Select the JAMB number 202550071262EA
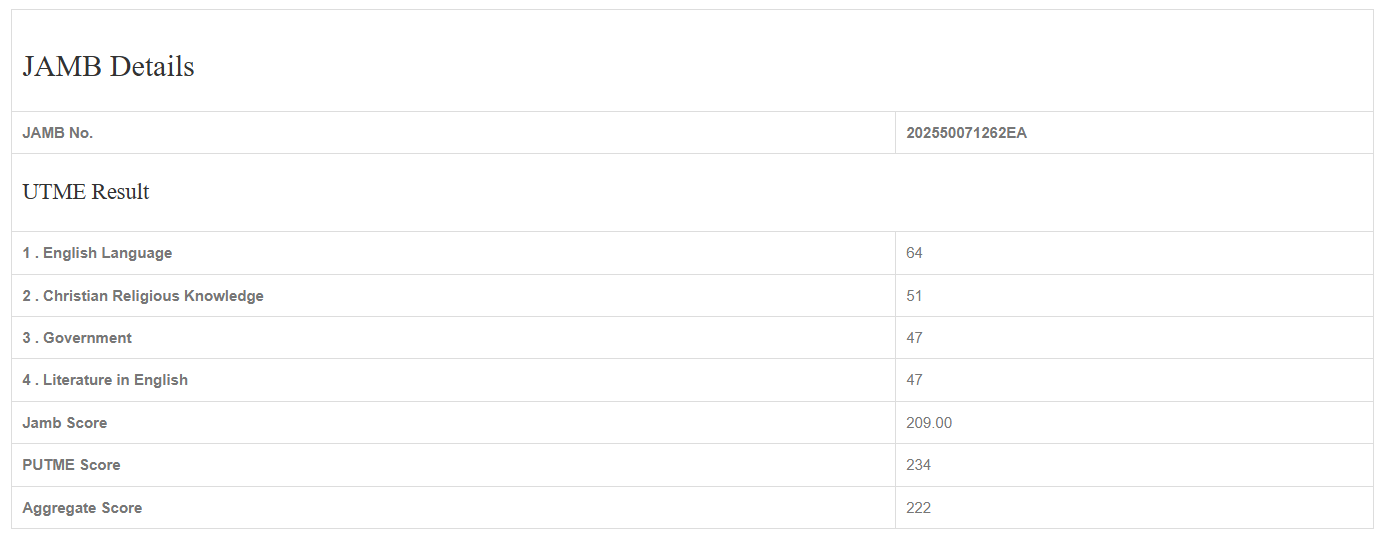This screenshot has width=1389, height=541. [x=966, y=133]
